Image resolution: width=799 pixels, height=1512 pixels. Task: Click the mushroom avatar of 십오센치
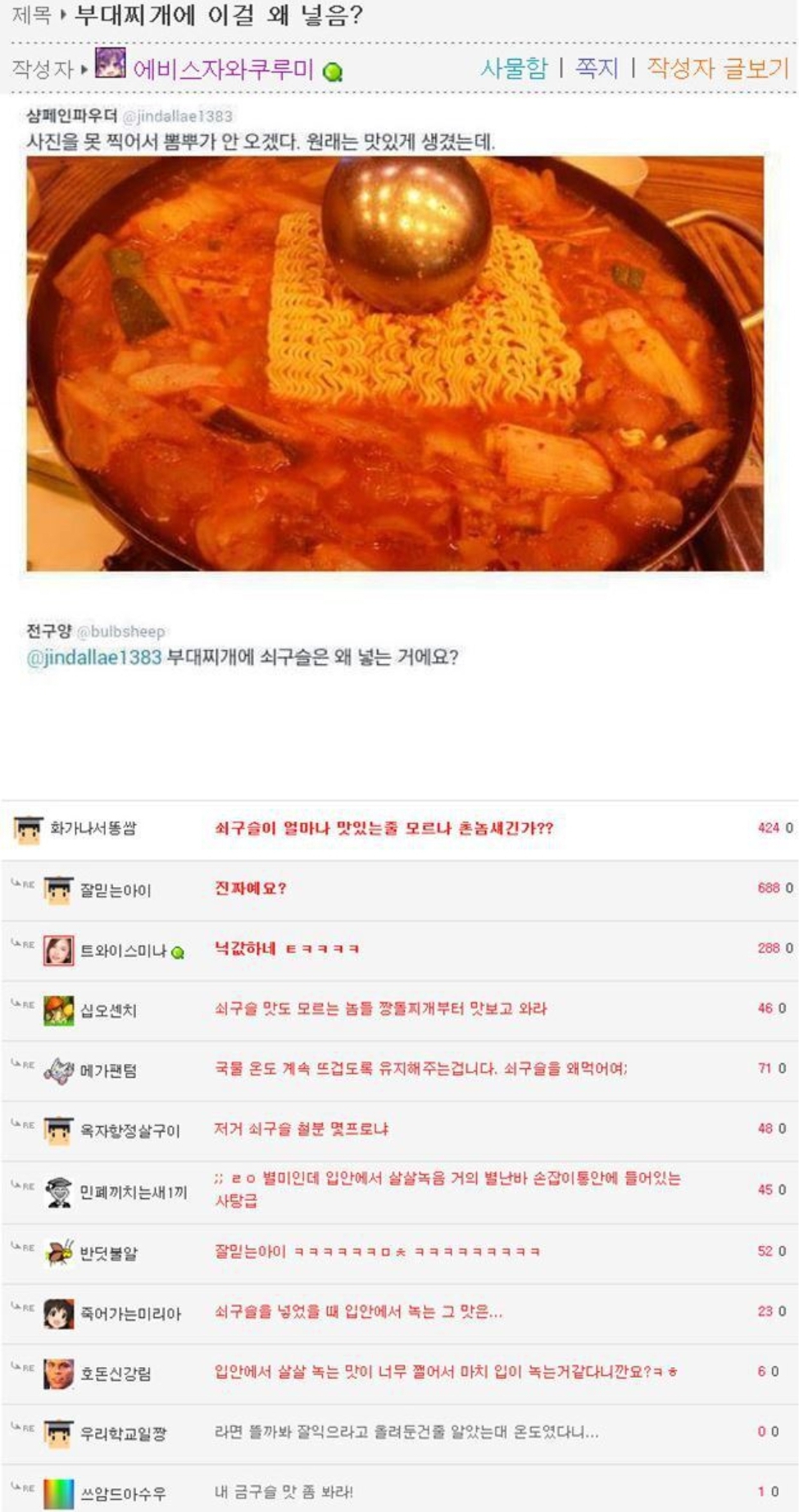point(58,1010)
